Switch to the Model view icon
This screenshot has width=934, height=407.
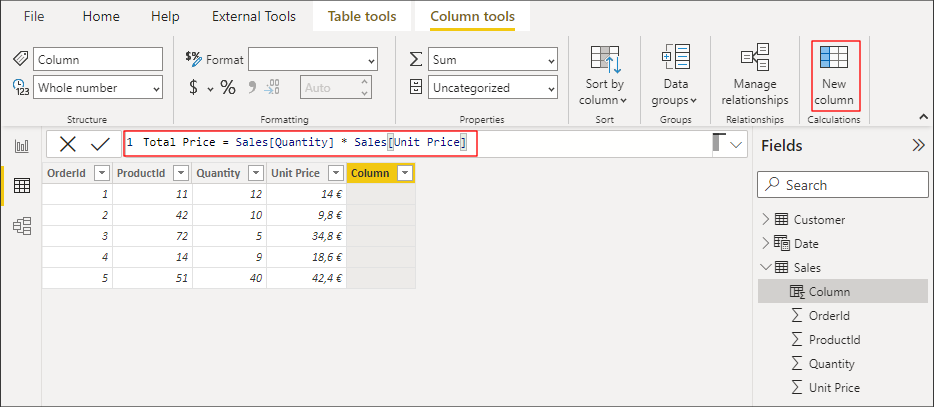pos(21,225)
